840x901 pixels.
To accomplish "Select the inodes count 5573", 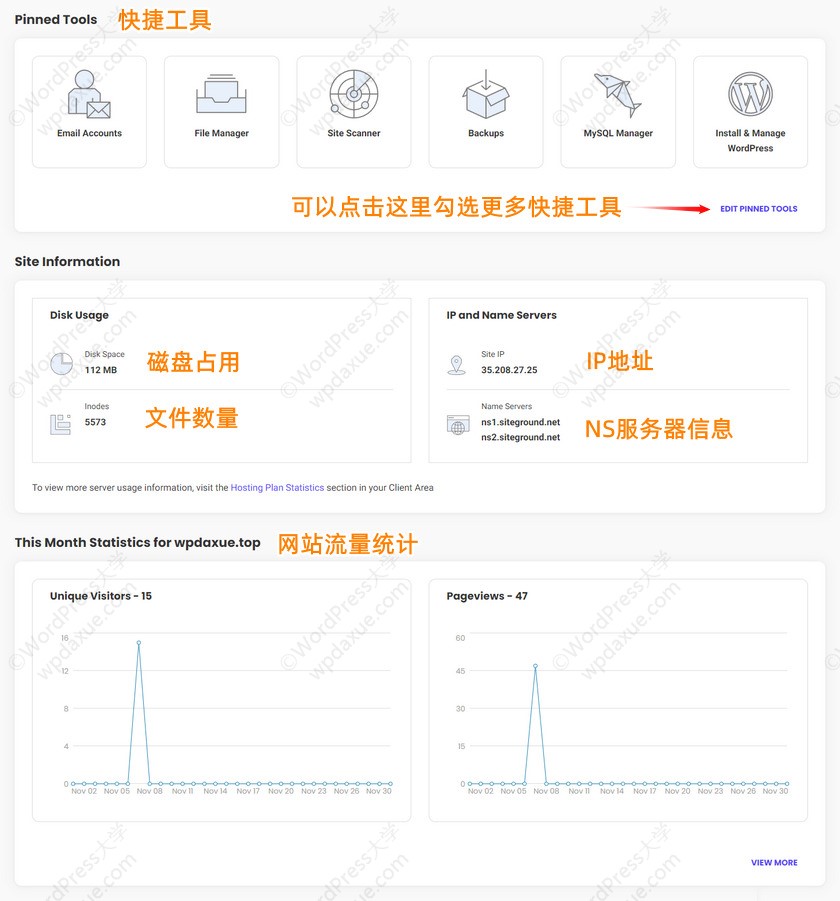I will tap(95, 422).
